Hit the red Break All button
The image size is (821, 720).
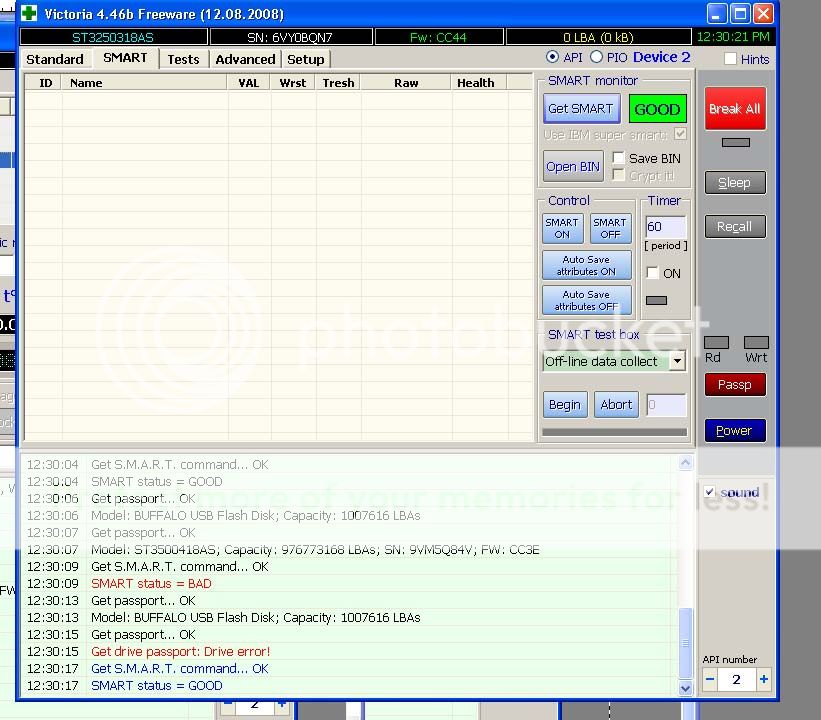click(735, 108)
